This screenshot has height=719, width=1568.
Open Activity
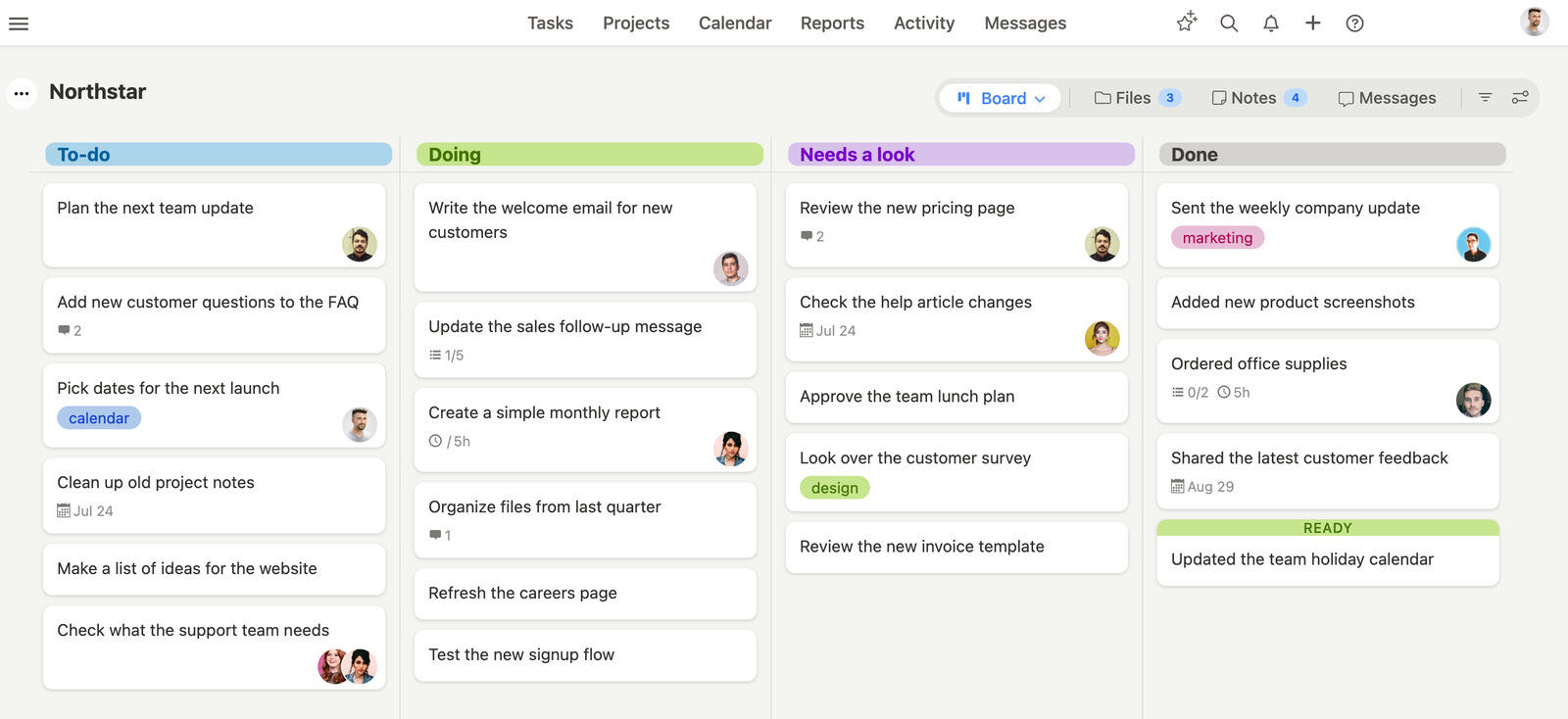[x=924, y=23]
